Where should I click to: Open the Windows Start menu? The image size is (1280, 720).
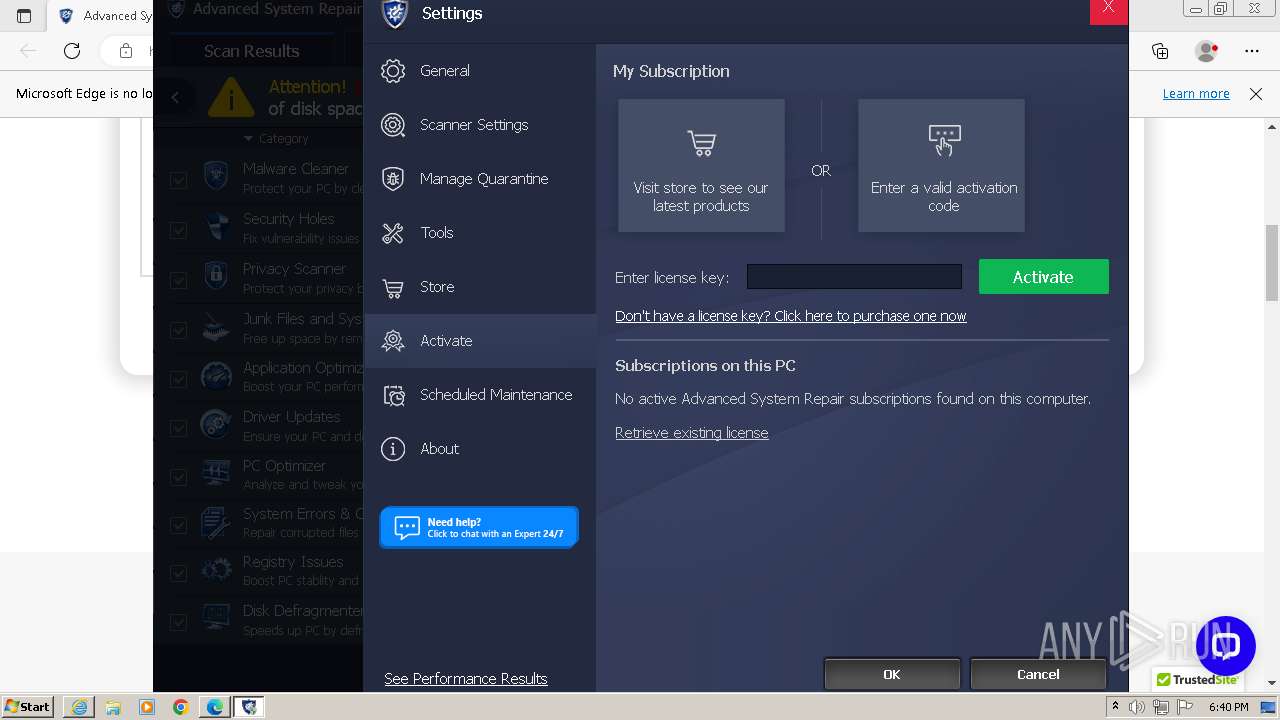coord(28,707)
